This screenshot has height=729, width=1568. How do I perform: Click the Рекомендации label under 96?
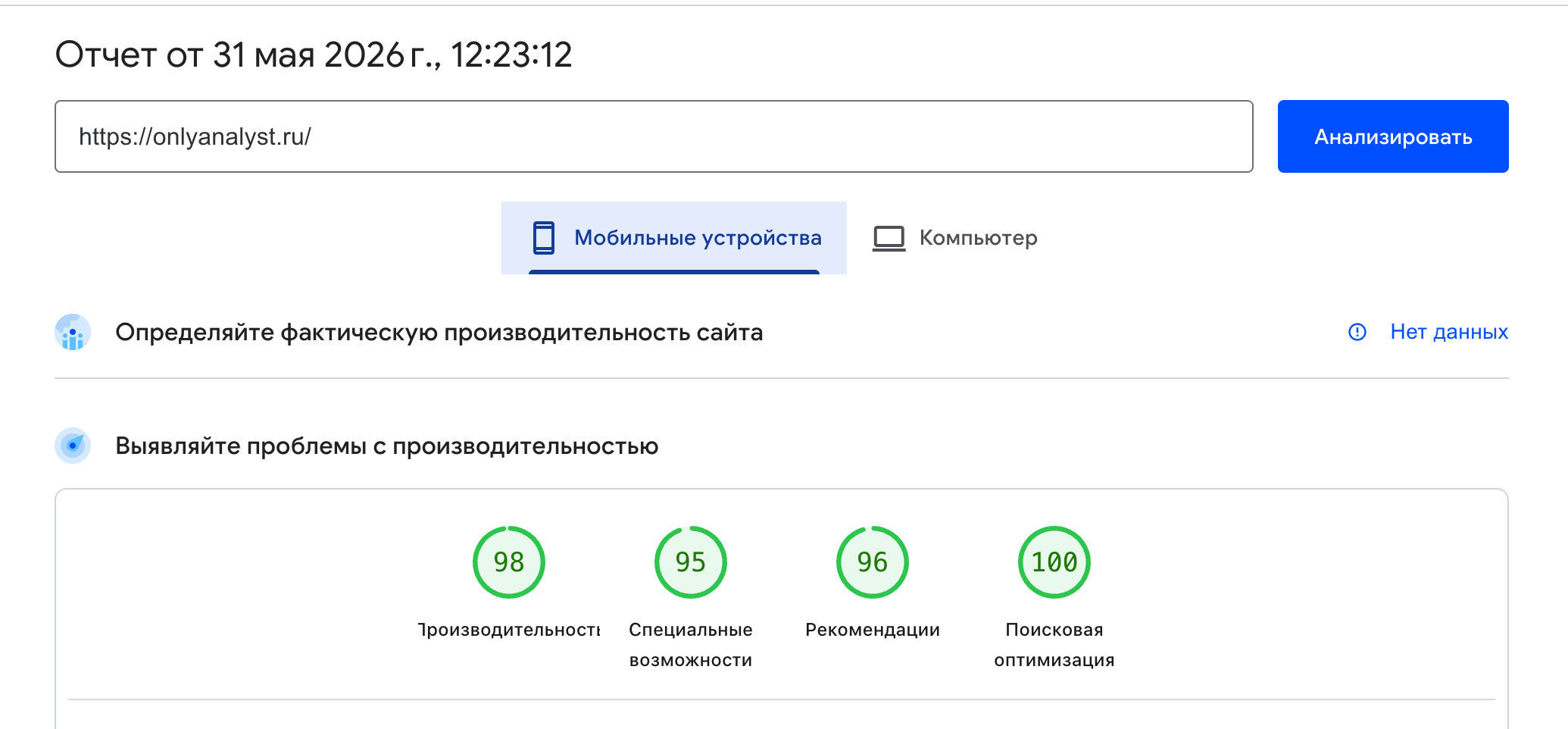click(873, 630)
